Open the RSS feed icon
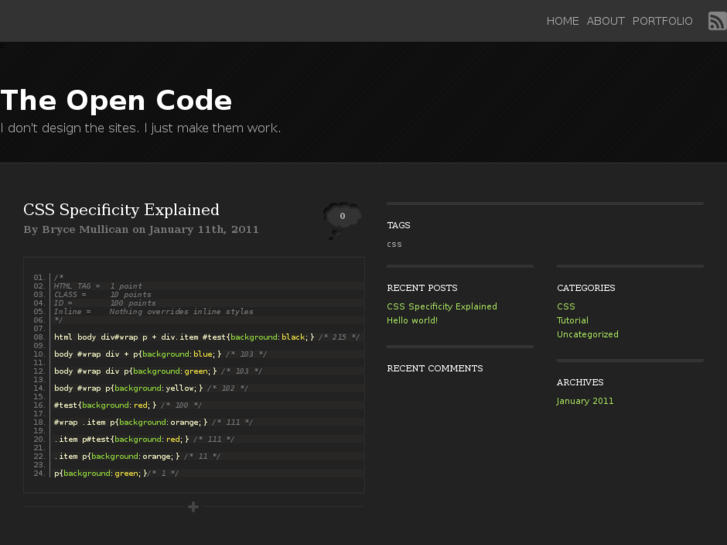727x545 pixels. click(717, 21)
